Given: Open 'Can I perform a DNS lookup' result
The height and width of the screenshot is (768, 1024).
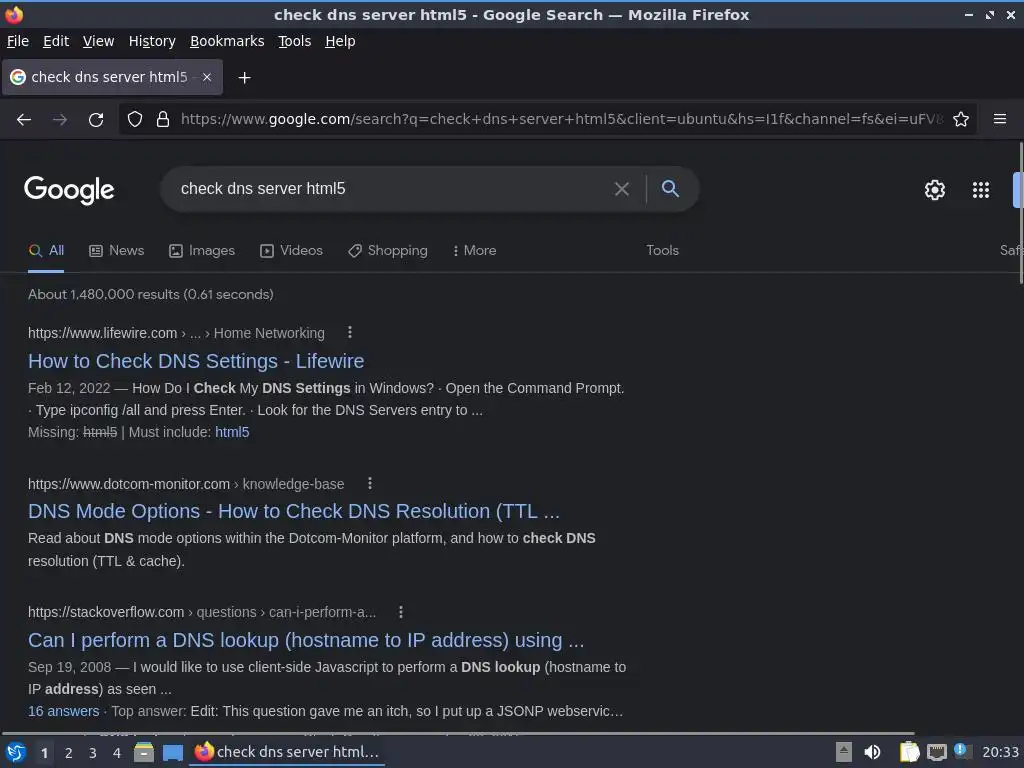Looking at the screenshot, I should 306,640.
